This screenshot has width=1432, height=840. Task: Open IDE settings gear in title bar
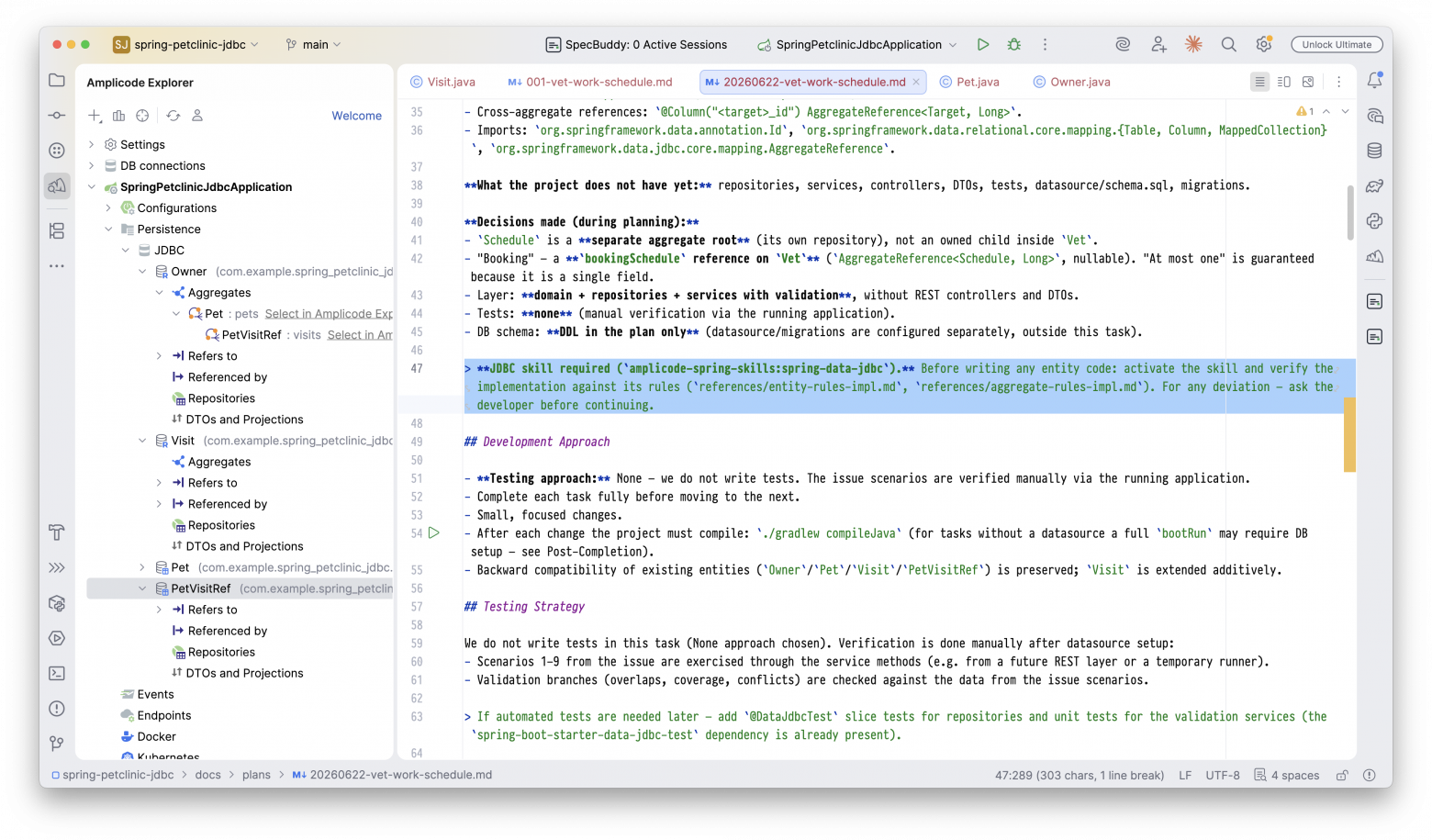click(x=1264, y=44)
